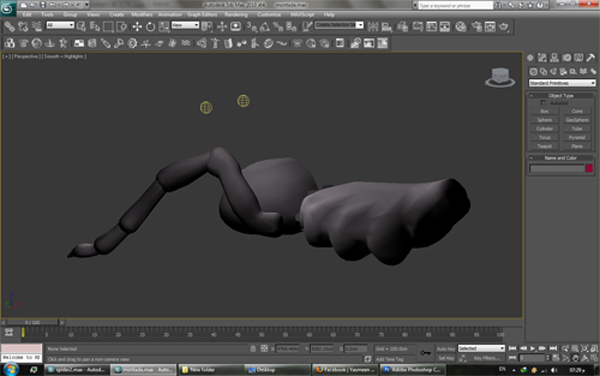The height and width of the screenshot is (376, 600).
Task: Click the Perspective viewport label menu
Action: coord(26,56)
